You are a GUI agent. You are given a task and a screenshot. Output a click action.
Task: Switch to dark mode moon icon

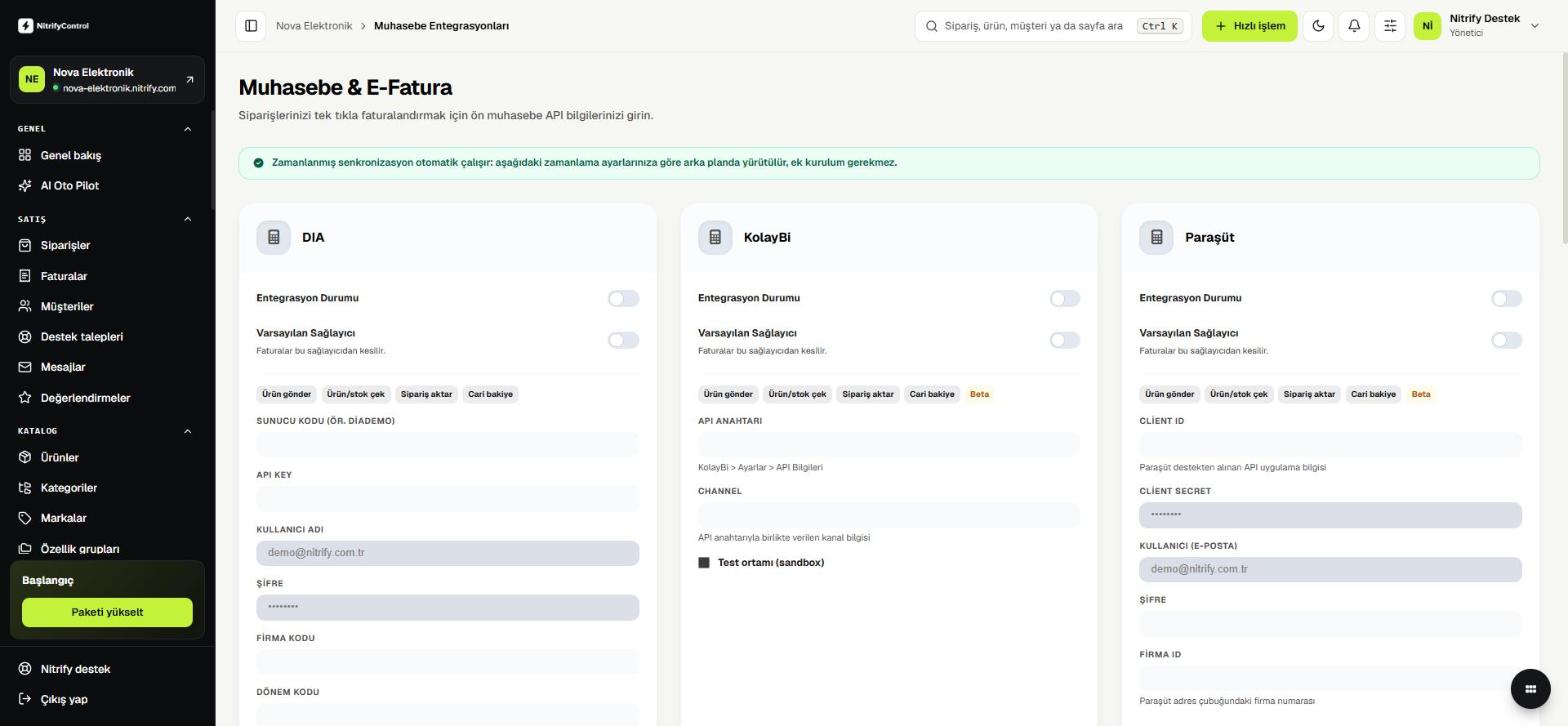coord(1318,26)
